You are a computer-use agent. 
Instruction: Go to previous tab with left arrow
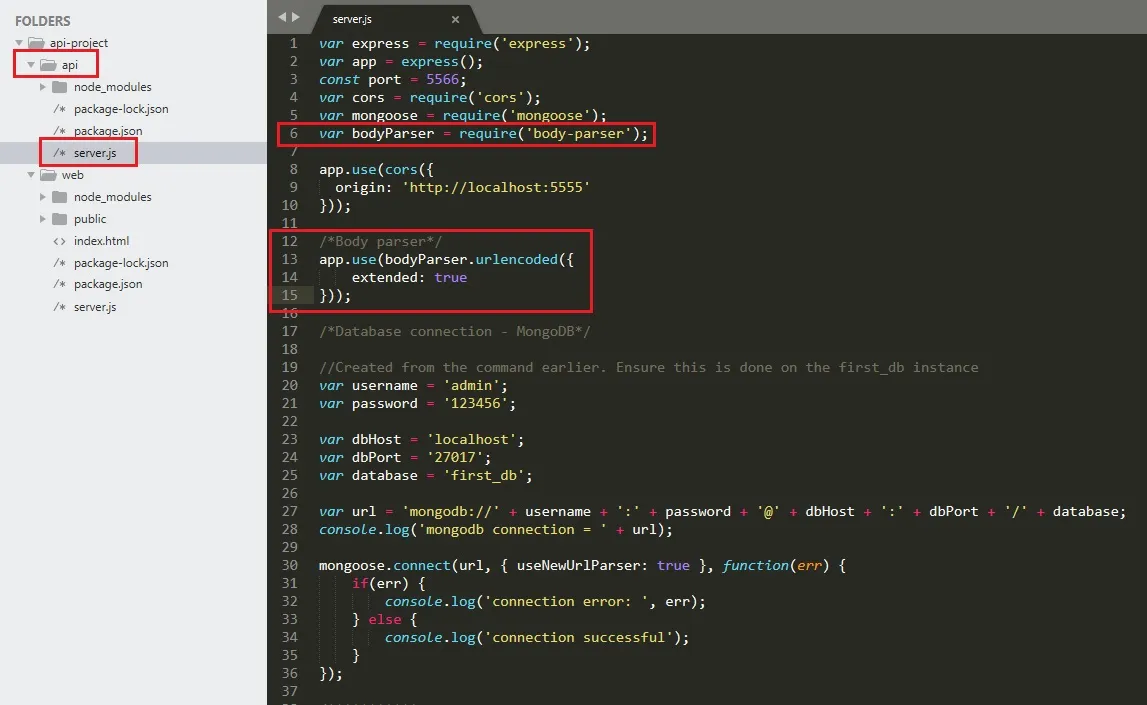pos(282,17)
